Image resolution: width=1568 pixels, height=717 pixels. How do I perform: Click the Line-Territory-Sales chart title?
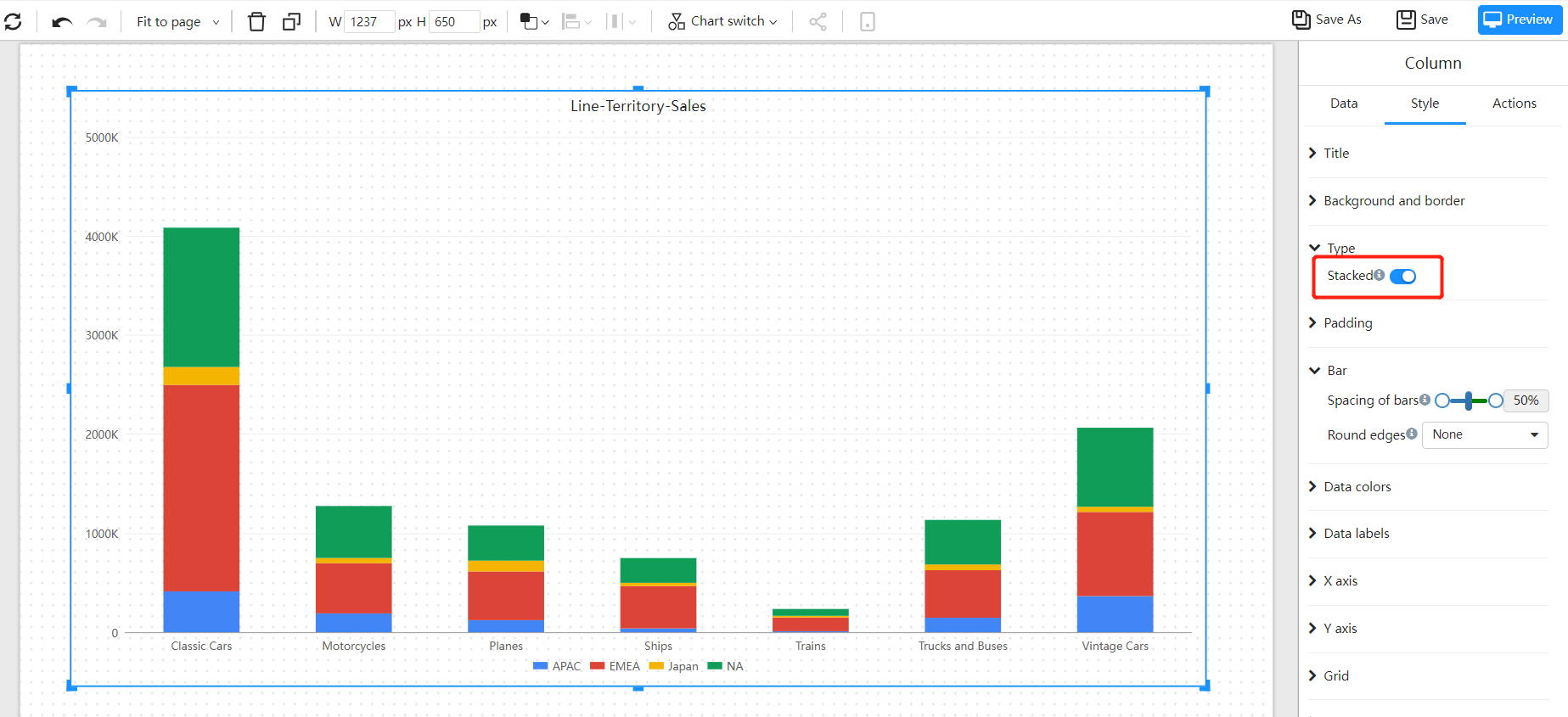638,106
